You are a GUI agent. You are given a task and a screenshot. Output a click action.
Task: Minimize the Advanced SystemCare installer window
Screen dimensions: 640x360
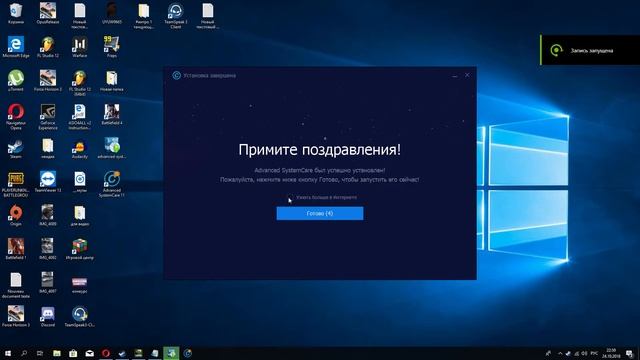[455, 76]
